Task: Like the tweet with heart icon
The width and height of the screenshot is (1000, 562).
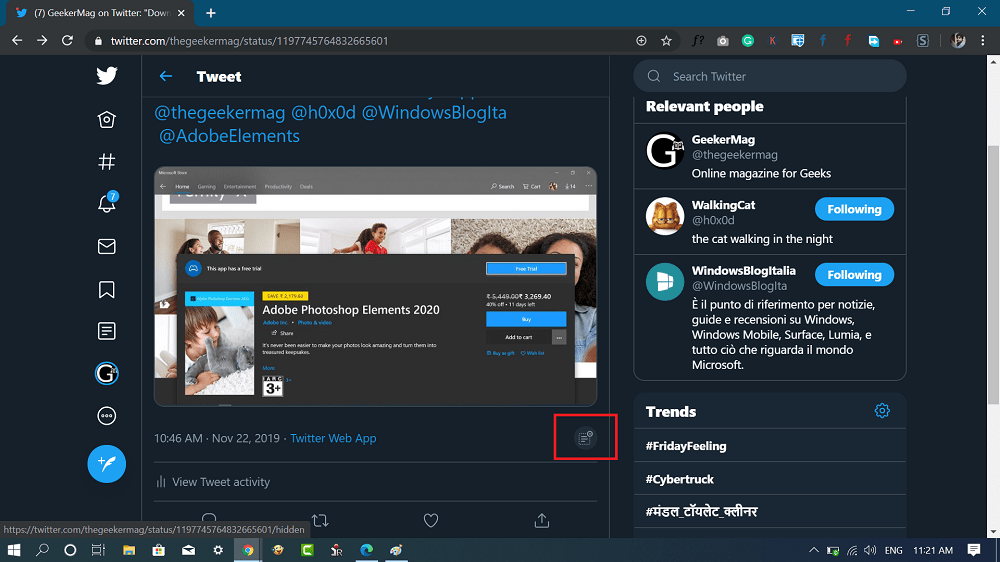Action: click(431, 521)
